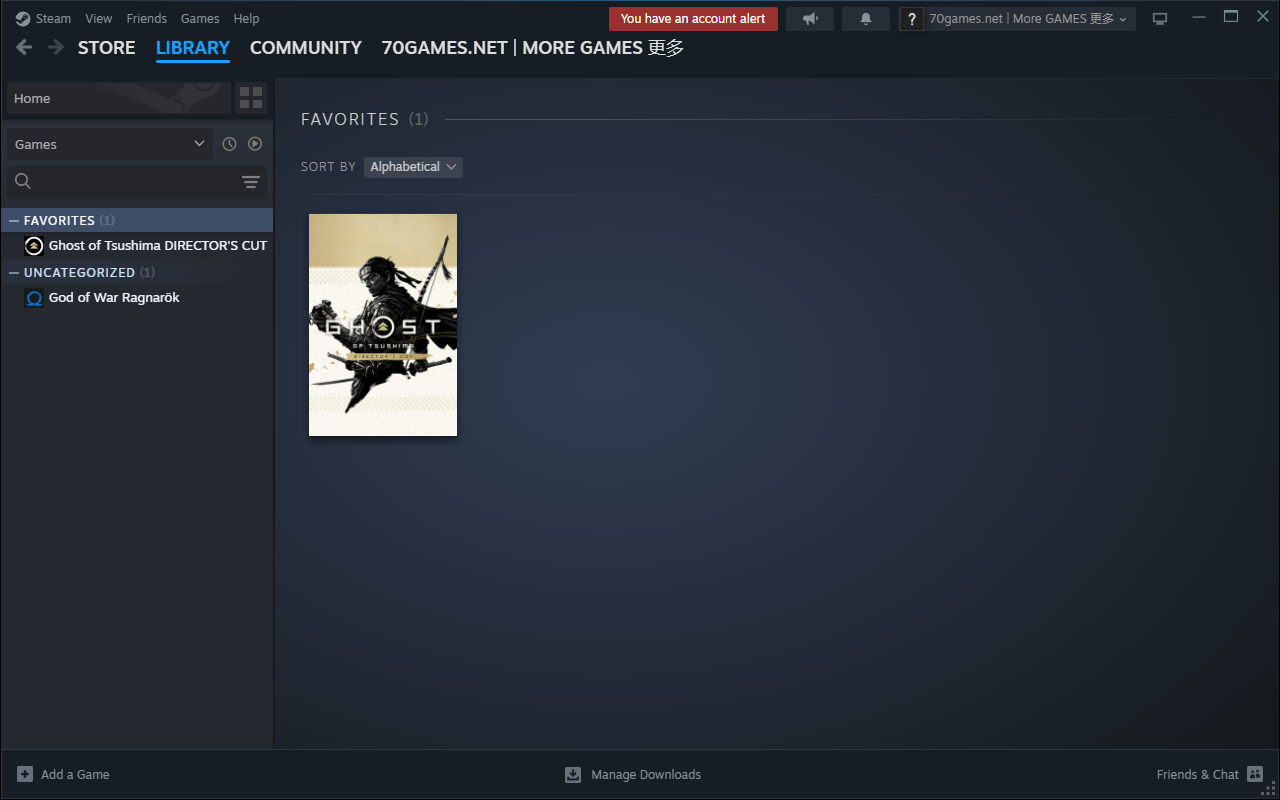Collapse the UNCATEGORIZED category

[x=14, y=272]
